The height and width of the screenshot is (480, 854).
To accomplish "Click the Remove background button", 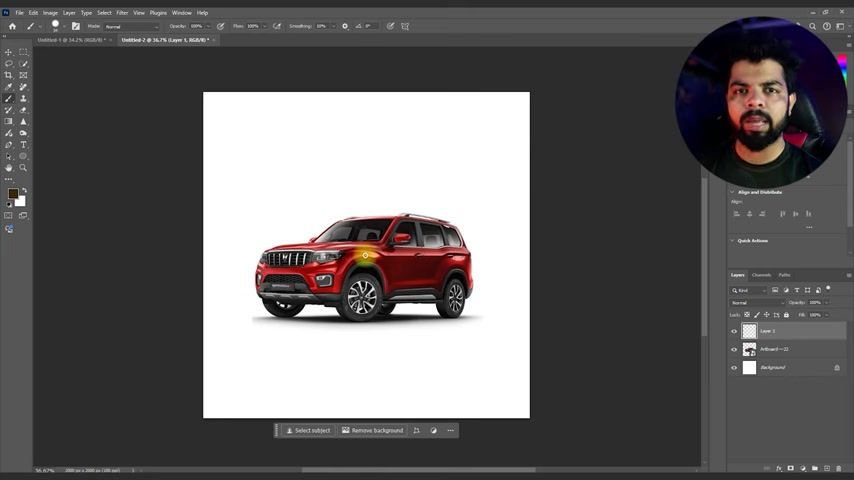I will coord(373,430).
